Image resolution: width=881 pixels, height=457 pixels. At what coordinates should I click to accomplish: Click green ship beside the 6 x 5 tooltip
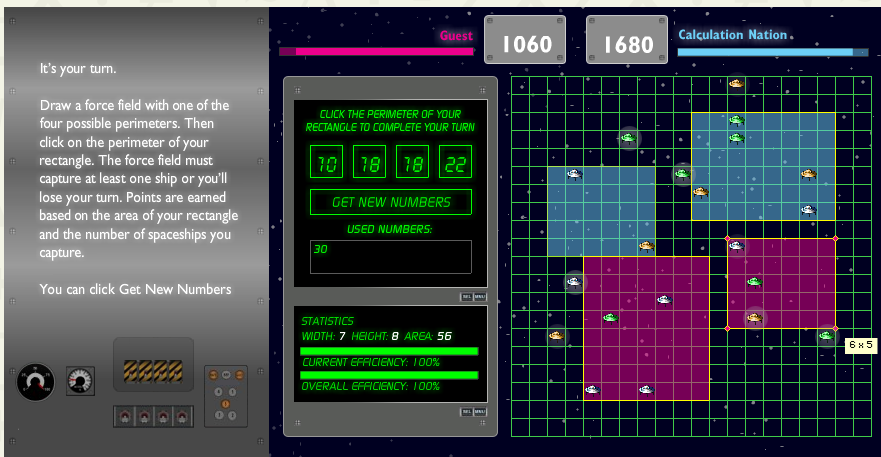tap(826, 336)
